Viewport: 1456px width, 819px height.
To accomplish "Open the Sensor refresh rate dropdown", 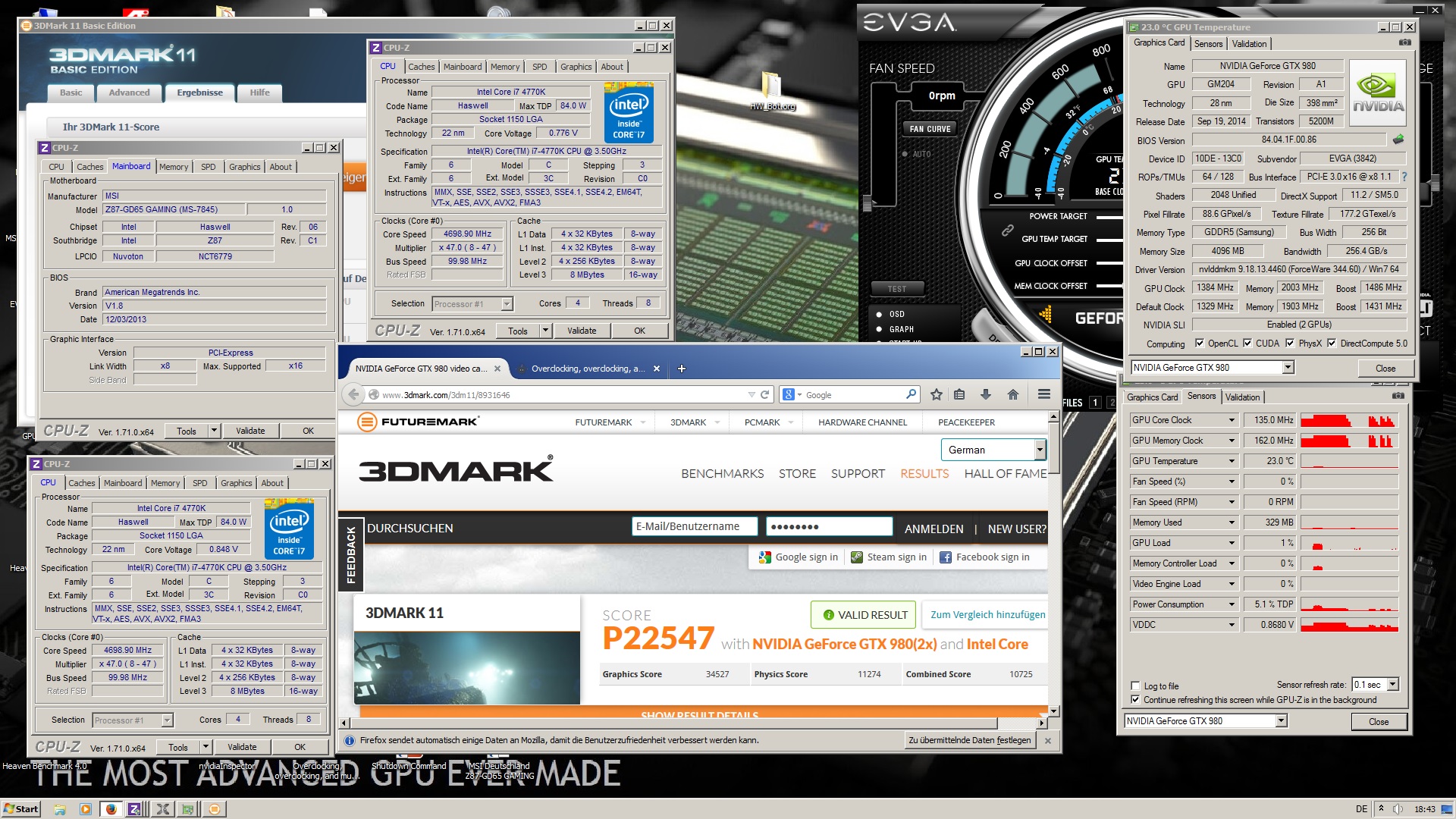I will tap(1392, 685).
